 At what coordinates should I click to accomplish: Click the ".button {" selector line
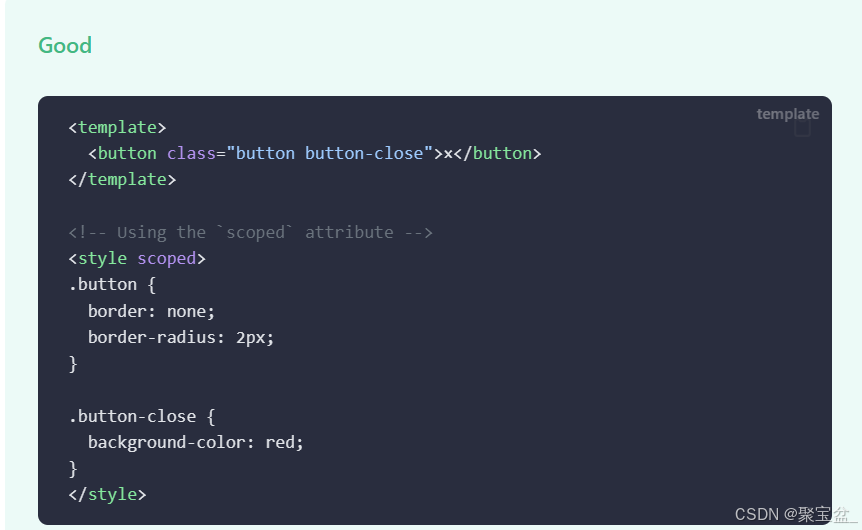(x=112, y=284)
